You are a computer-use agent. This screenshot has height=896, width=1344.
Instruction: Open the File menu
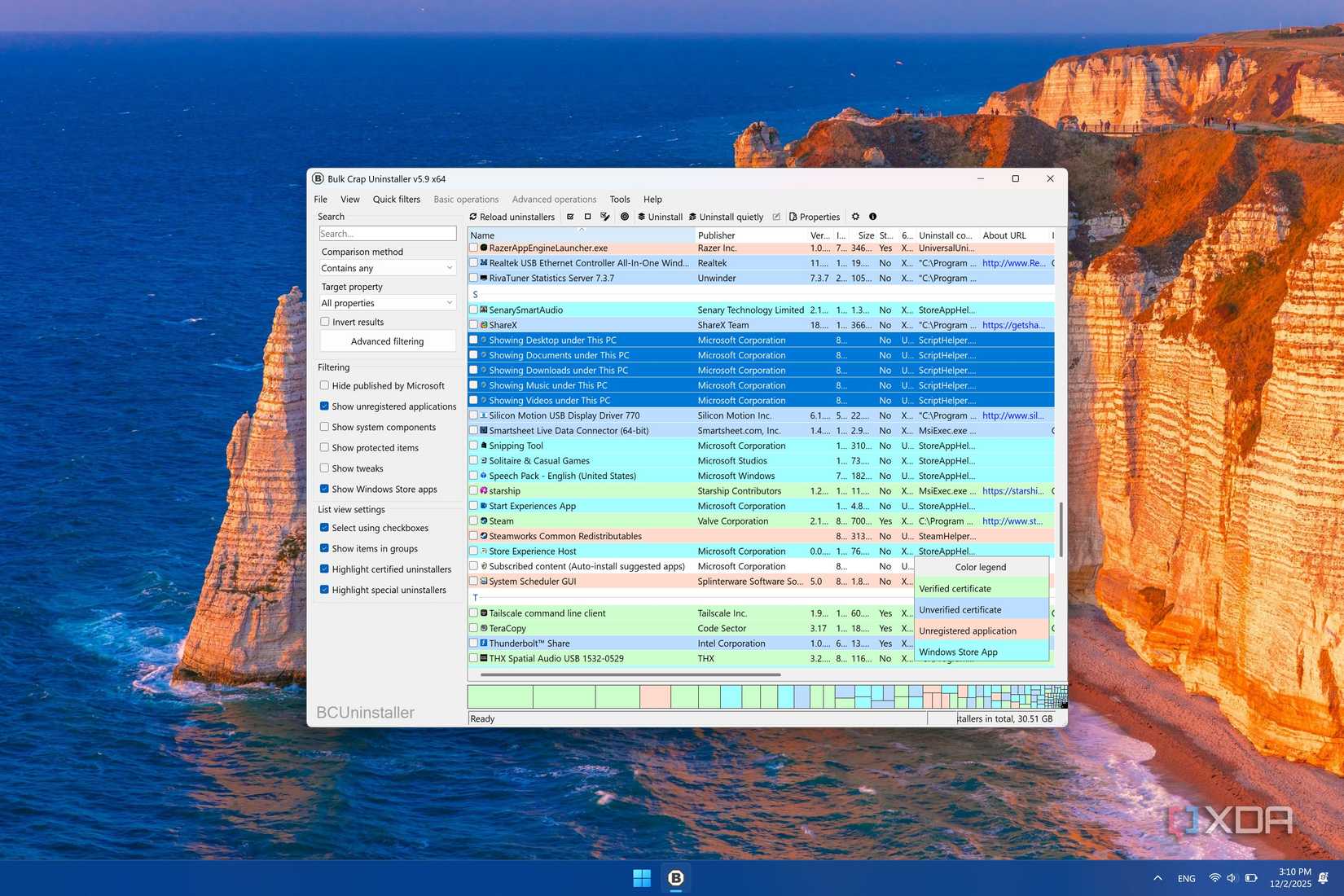(321, 199)
